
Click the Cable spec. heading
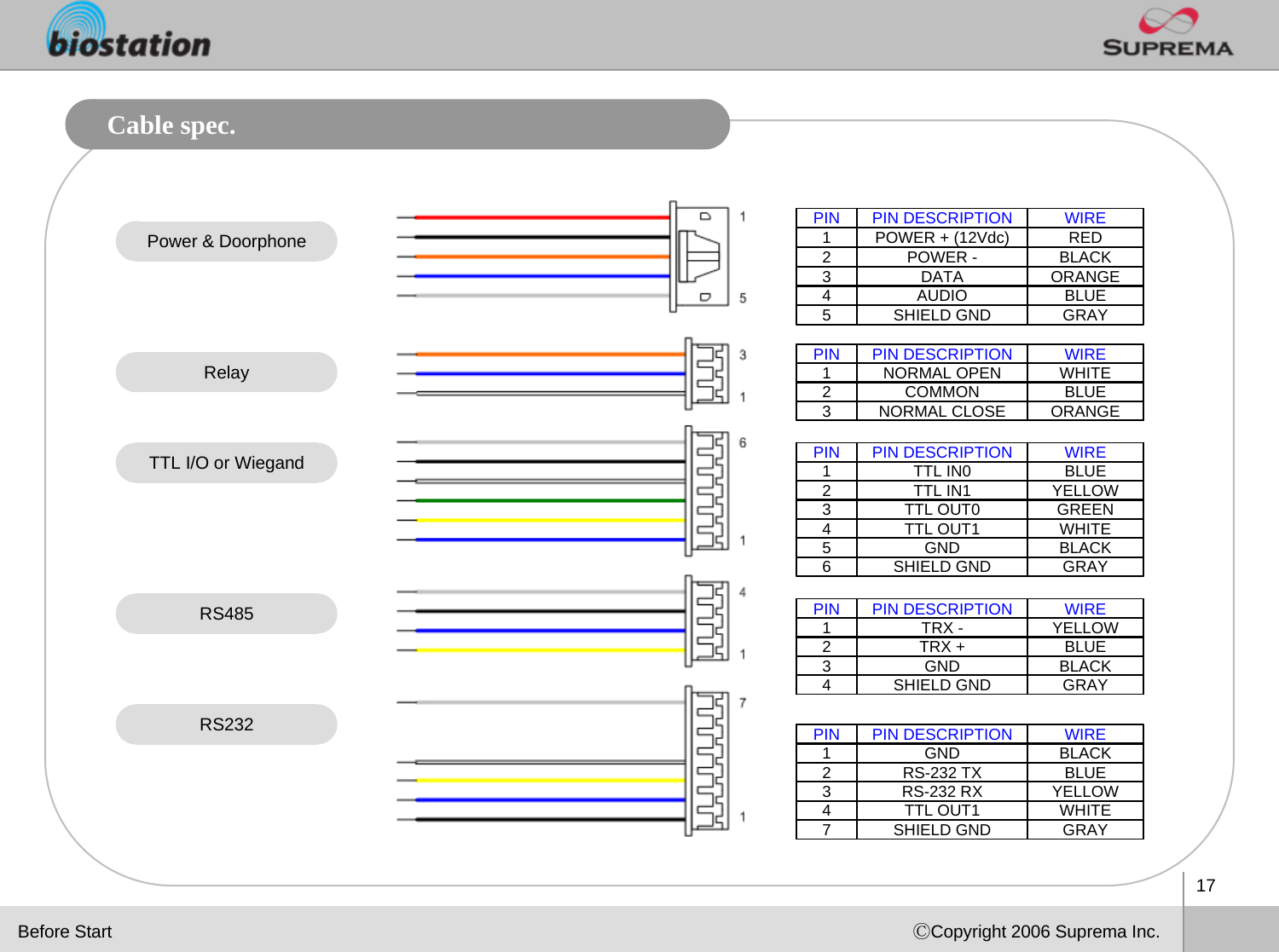click(x=171, y=125)
